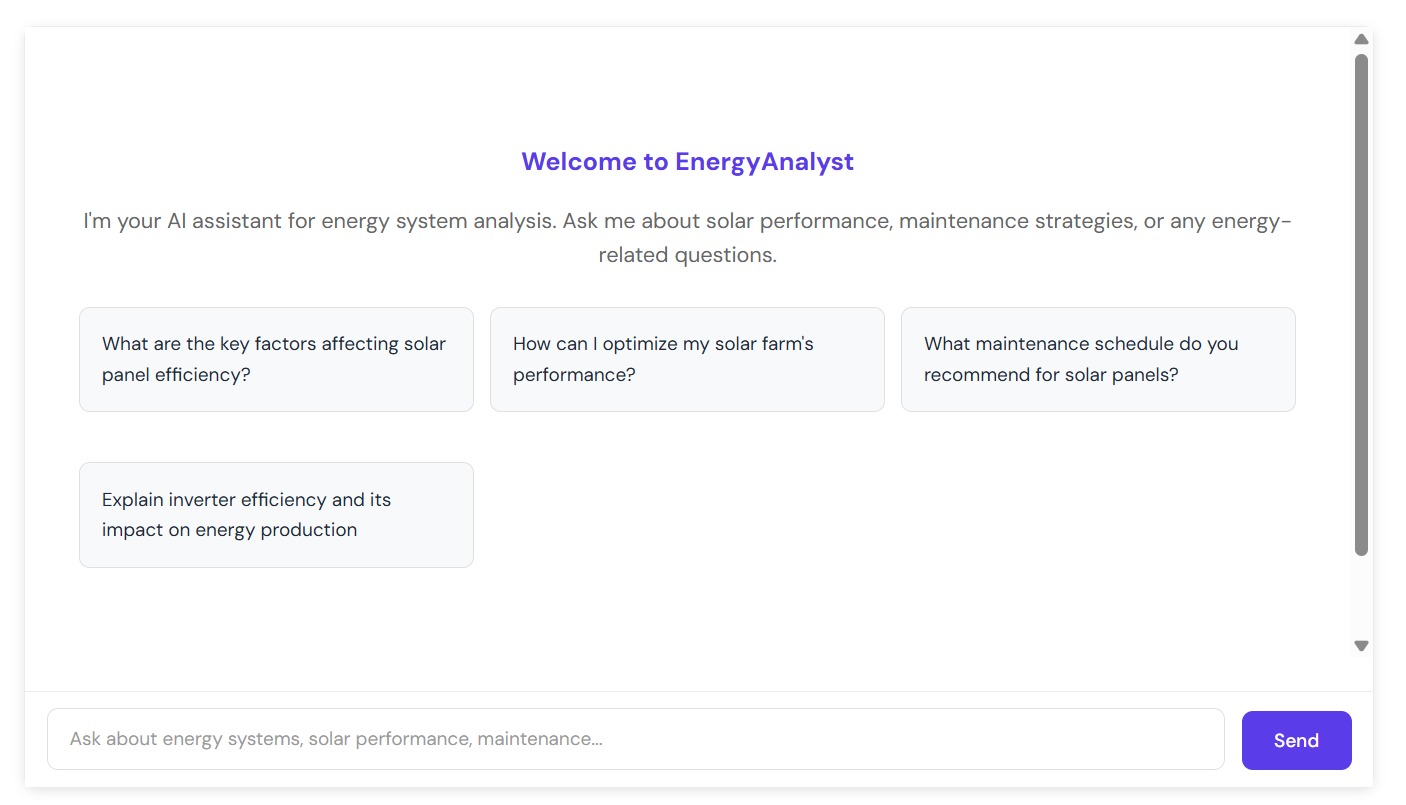Ask 'What are the key factors' suggested question
The width and height of the screenshot is (1406, 805).
(x=276, y=359)
